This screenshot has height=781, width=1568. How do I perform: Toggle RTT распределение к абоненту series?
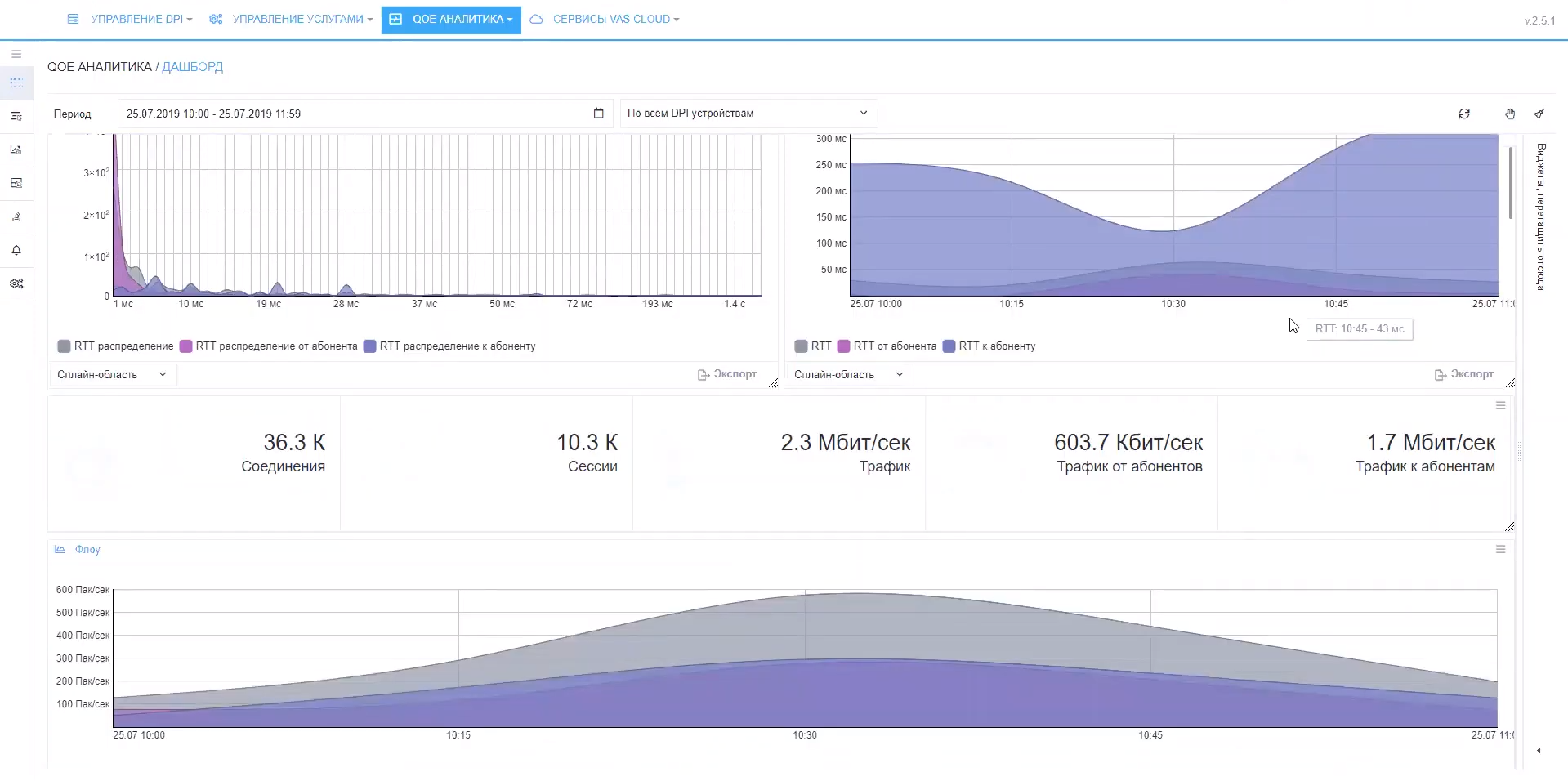(x=449, y=346)
